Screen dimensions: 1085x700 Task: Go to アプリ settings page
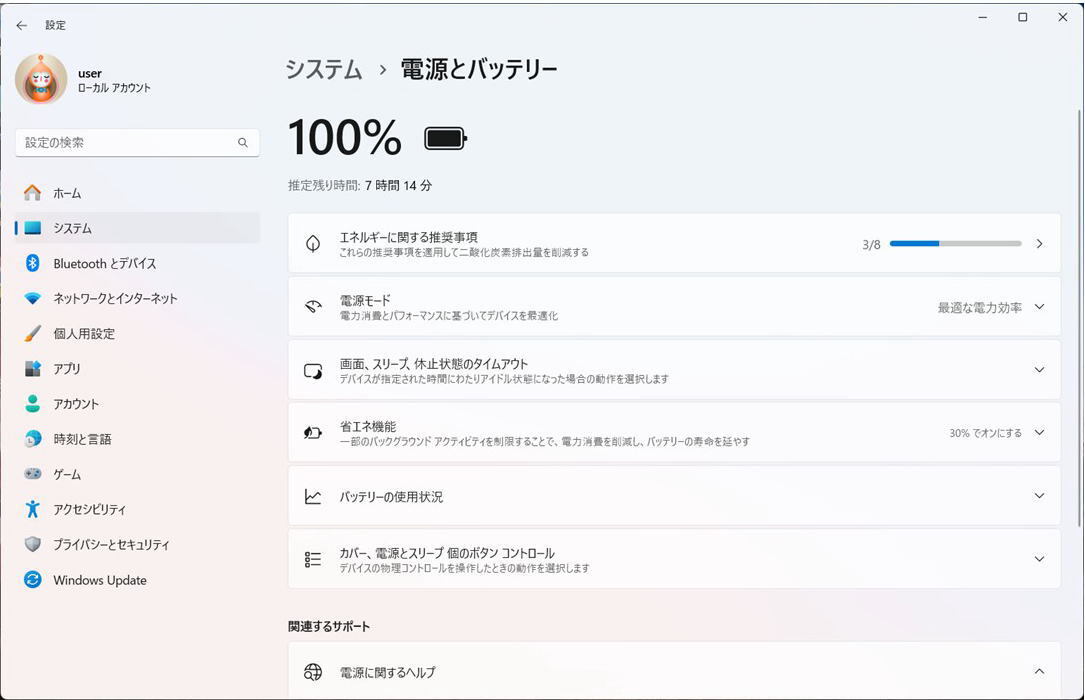(x=67, y=368)
